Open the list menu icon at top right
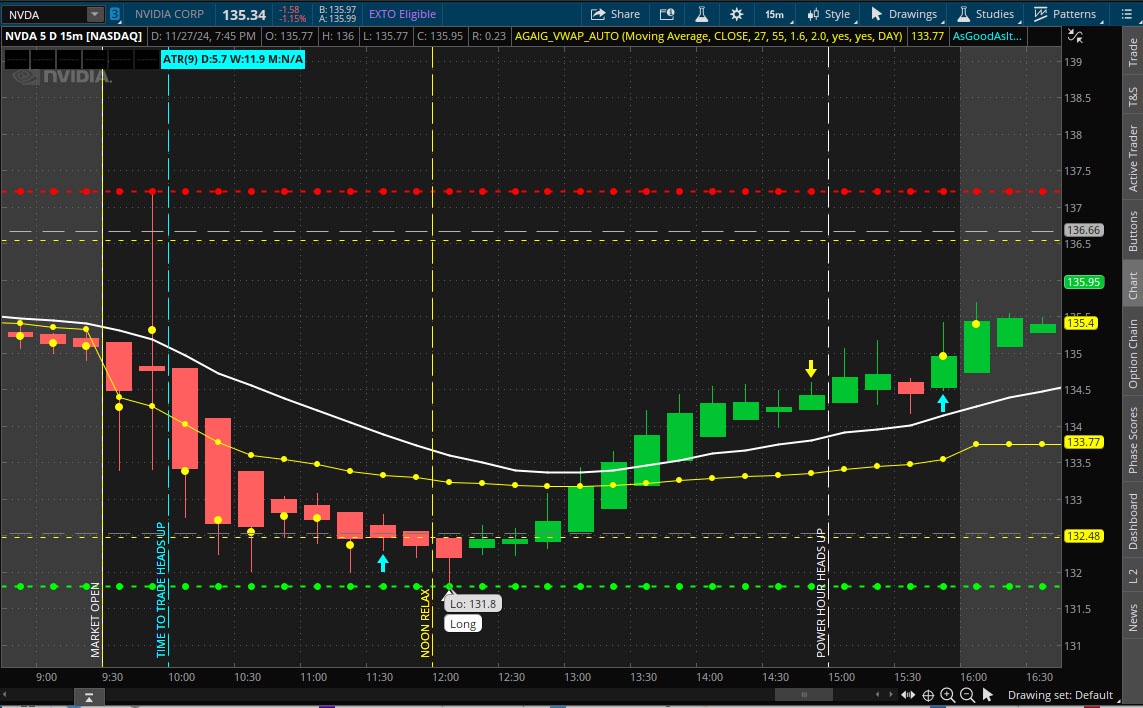The width and height of the screenshot is (1143, 708). pos(1126,14)
